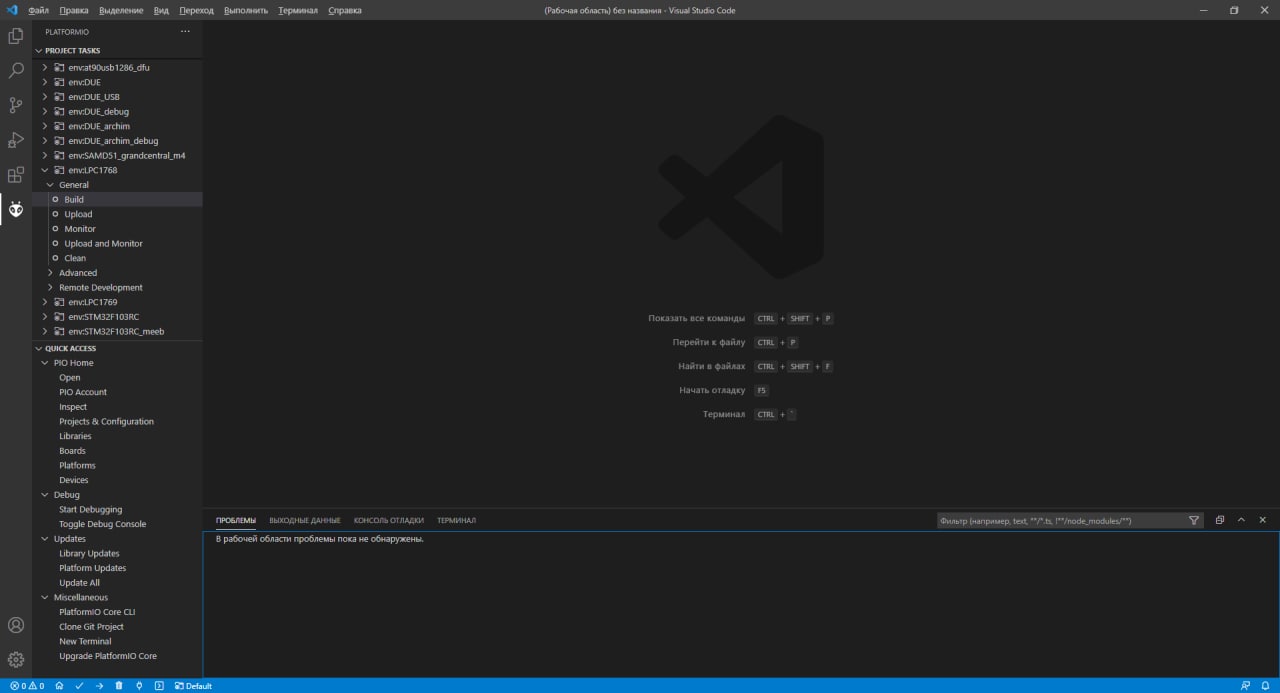Image resolution: width=1280 pixels, height=693 pixels.
Task: Switch to the ТЕРМИНАЛ tab
Action: [456, 520]
